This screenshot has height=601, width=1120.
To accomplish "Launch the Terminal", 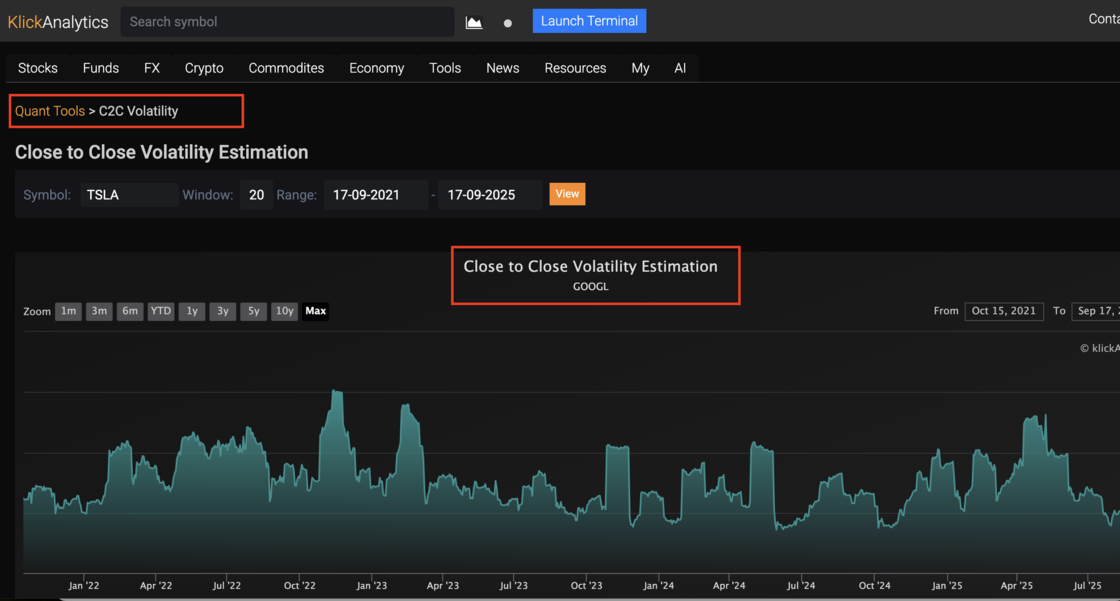I will [589, 21].
